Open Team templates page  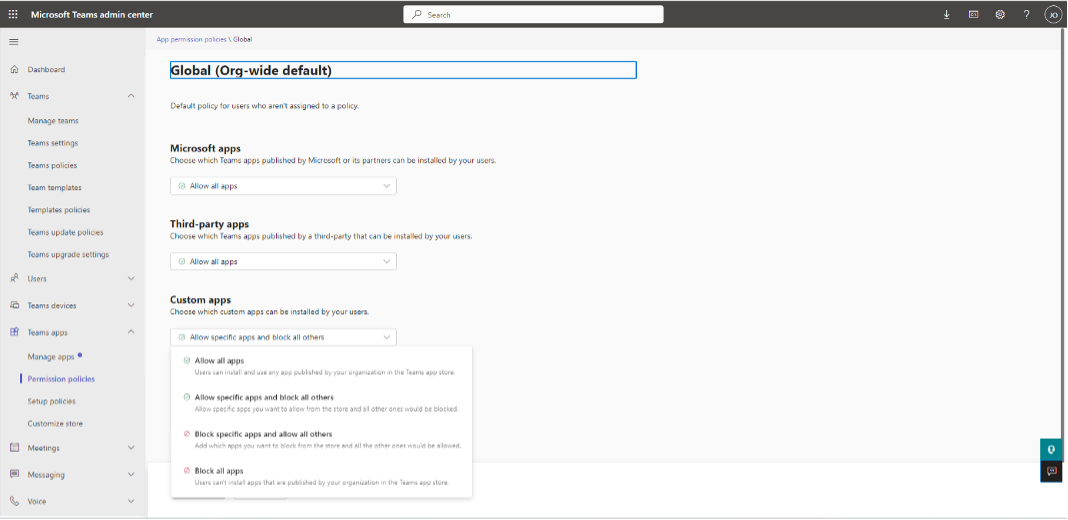(54, 187)
